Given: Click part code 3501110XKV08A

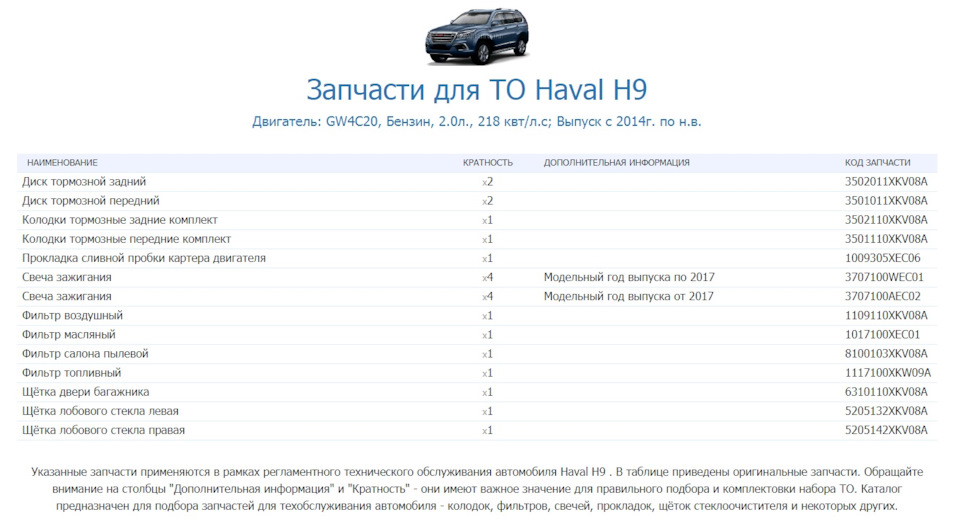Looking at the screenshot, I should tap(886, 239).
